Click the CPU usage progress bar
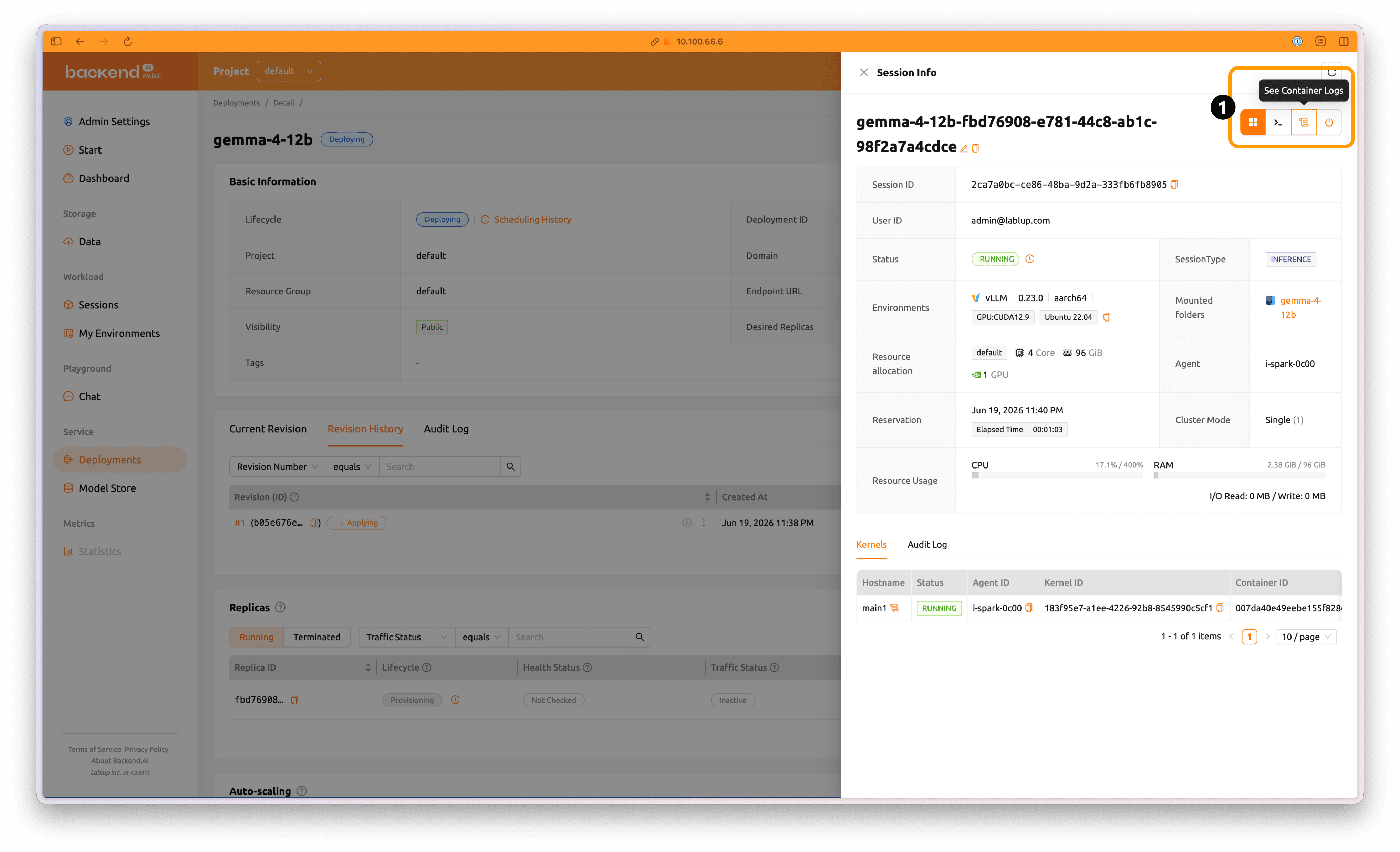 point(1057,475)
